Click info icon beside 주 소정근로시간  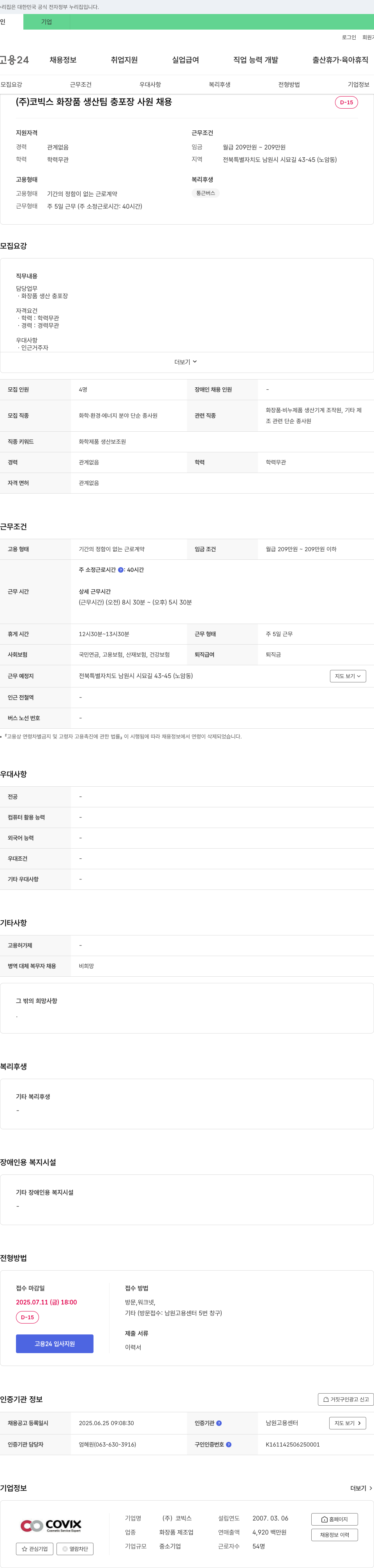[x=121, y=570]
